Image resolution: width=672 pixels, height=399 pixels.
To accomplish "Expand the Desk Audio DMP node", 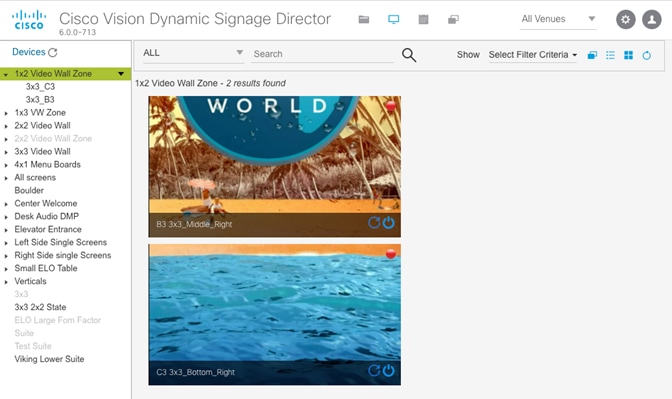I will pos(6,217).
